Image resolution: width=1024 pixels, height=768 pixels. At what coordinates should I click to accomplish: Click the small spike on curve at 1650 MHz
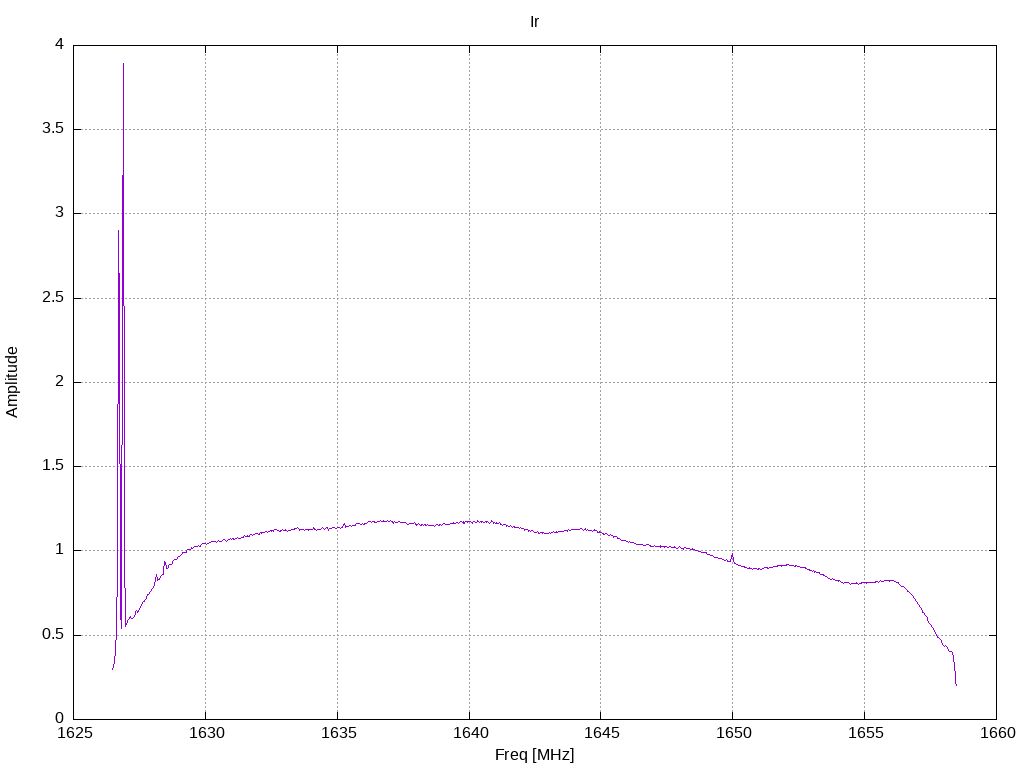732,555
